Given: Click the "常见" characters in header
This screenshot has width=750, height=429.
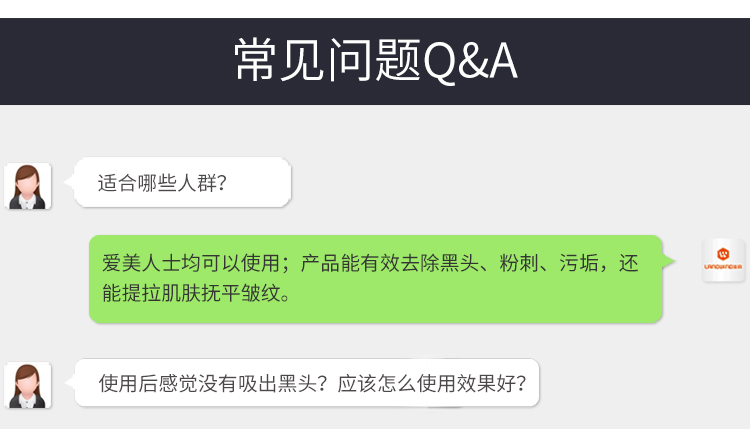Looking at the screenshot, I should [x=279, y=60].
